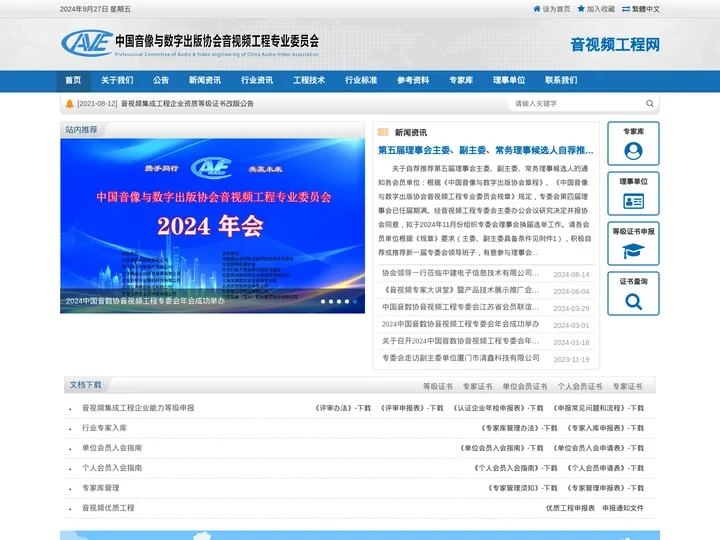The height and width of the screenshot is (540, 720).
Task: Download 《申报常见问题和流程》 document
Action: tap(598, 408)
